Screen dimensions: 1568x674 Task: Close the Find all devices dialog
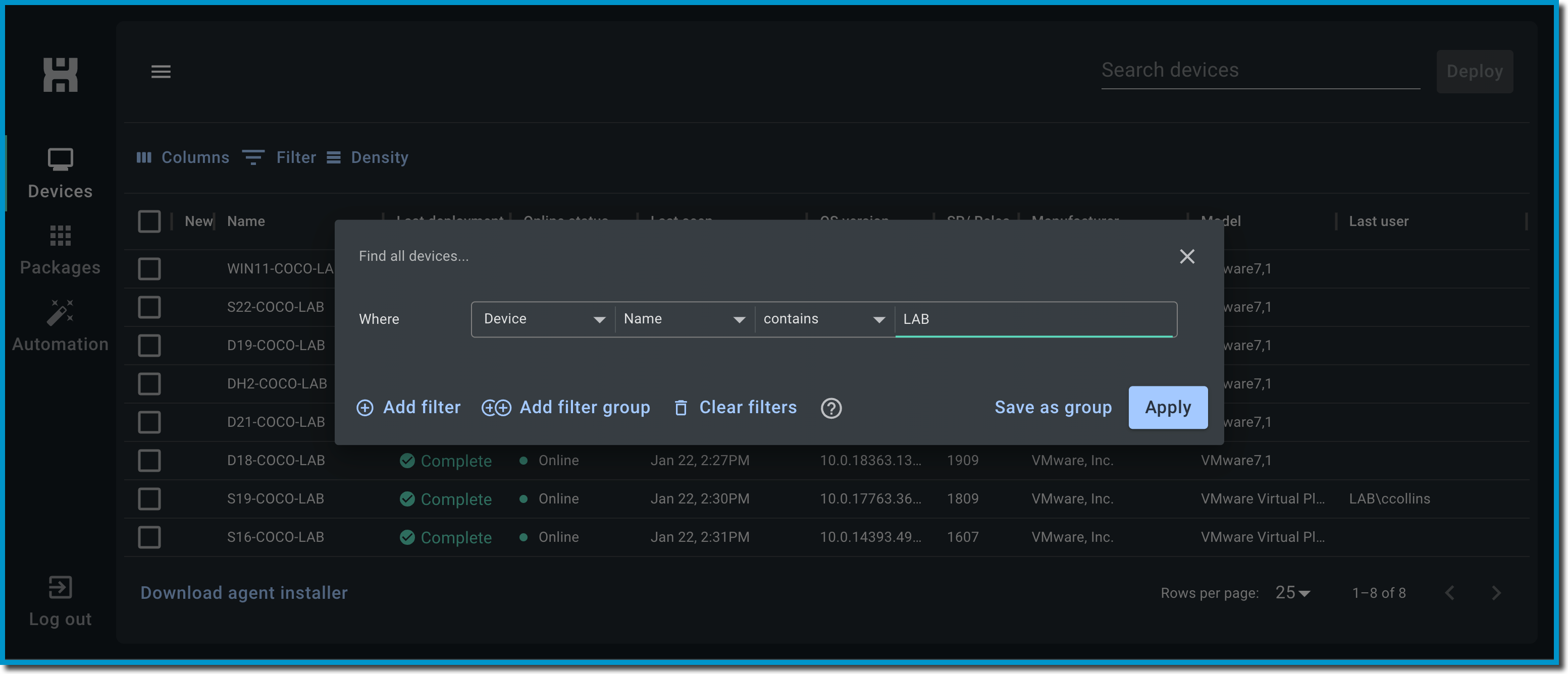(x=1187, y=256)
